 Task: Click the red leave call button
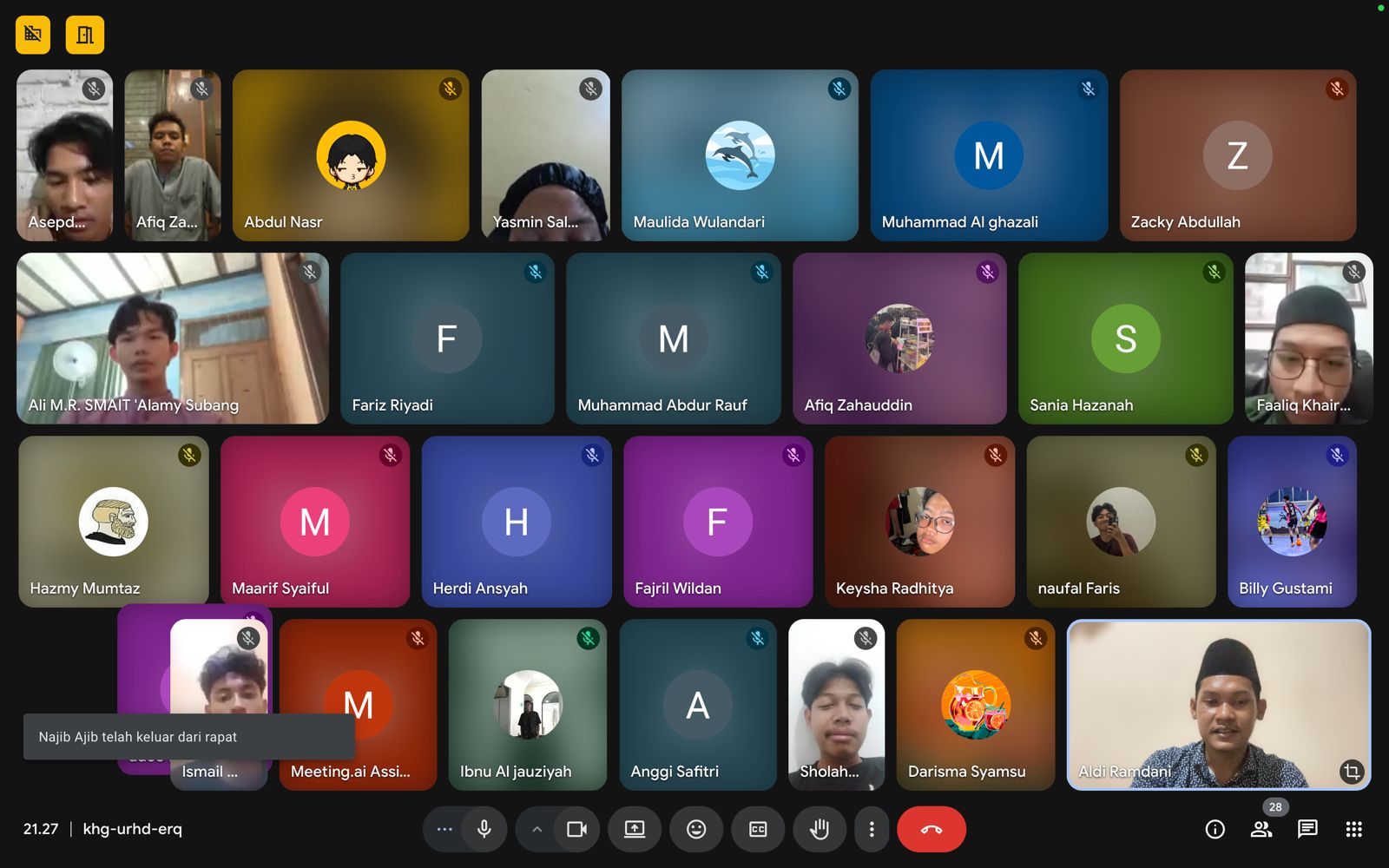pos(931,829)
